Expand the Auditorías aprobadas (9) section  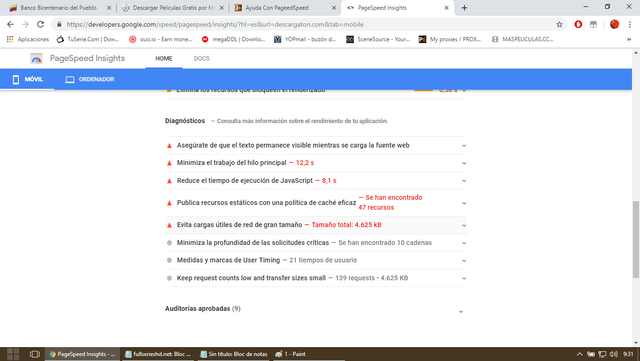316,309
